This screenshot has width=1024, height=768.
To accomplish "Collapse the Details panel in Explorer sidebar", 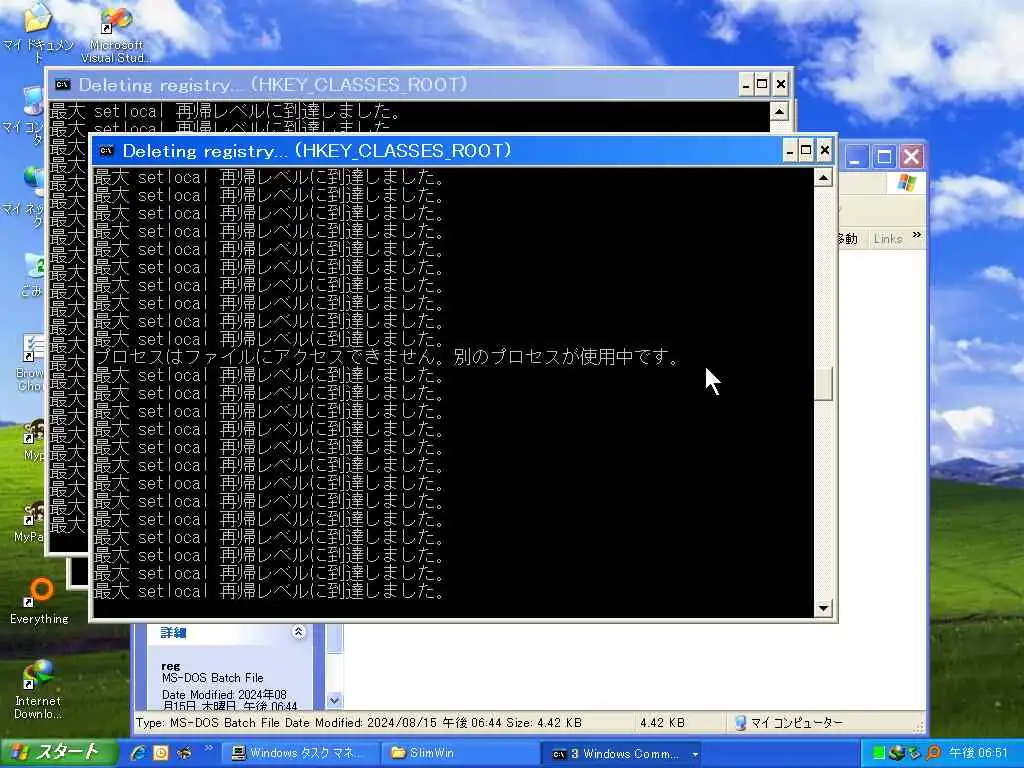I will [298, 632].
